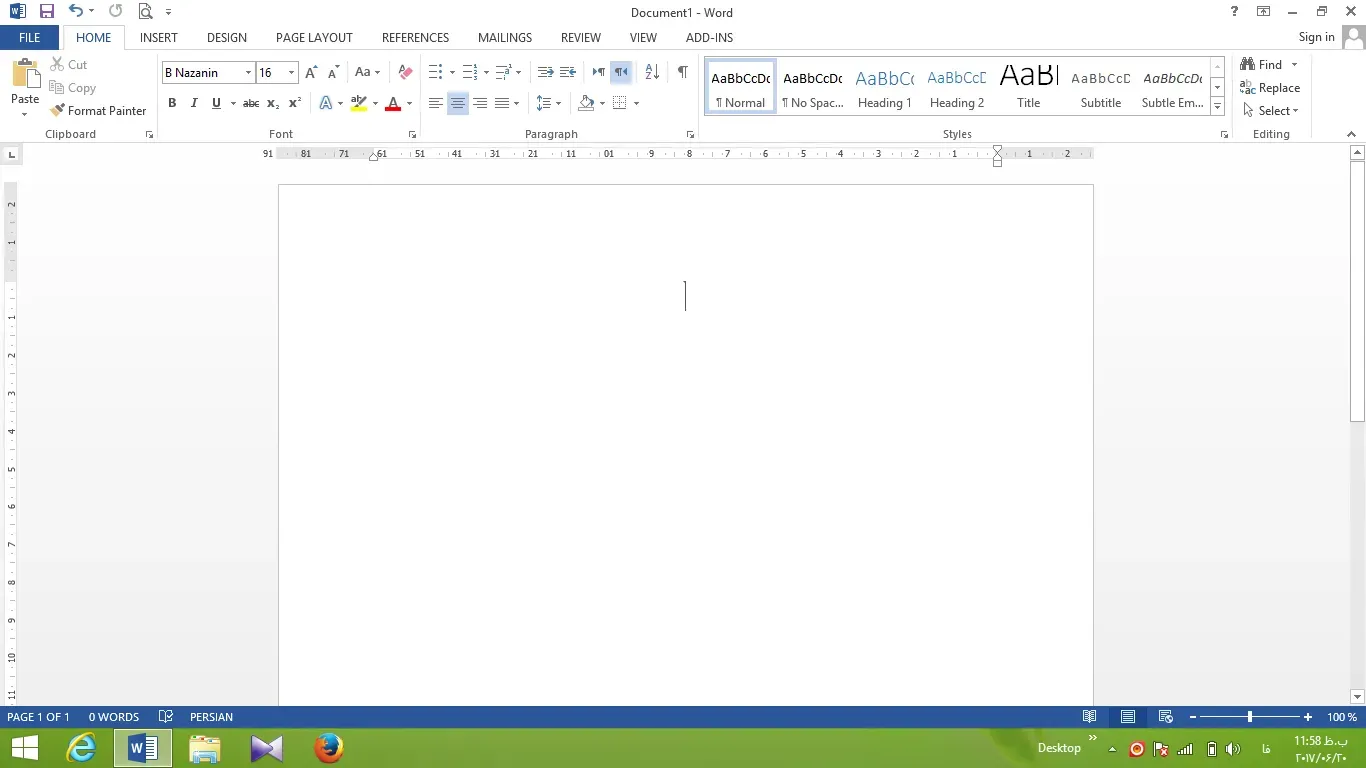
Task: Open the font size dropdown
Action: 291,72
